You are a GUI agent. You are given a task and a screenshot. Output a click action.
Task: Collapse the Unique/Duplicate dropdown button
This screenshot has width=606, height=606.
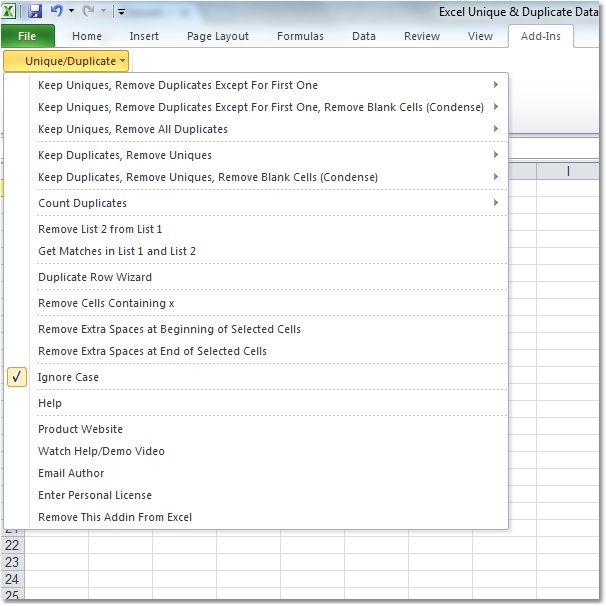(x=66, y=61)
